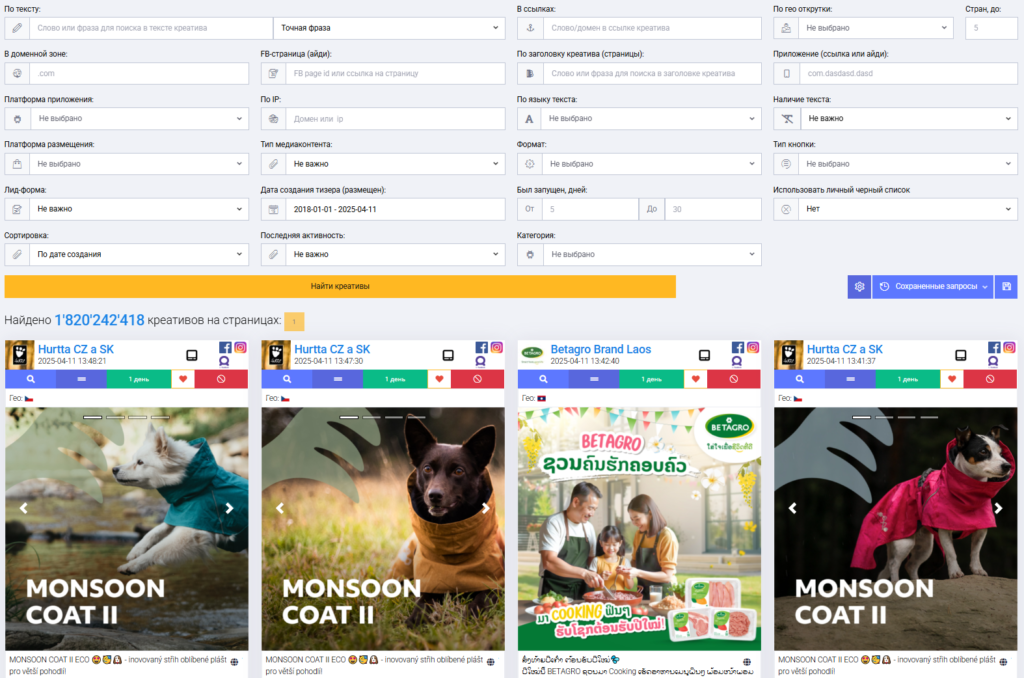Open 'Тип кнопки' dropdown
This screenshot has width=1024, height=678.
tap(908, 164)
